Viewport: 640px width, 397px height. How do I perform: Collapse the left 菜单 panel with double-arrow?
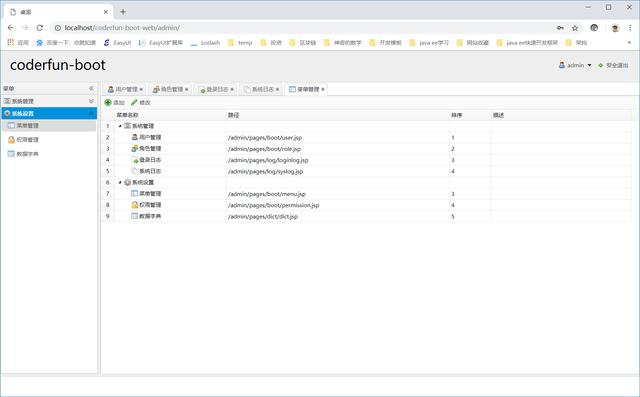[x=91, y=89]
